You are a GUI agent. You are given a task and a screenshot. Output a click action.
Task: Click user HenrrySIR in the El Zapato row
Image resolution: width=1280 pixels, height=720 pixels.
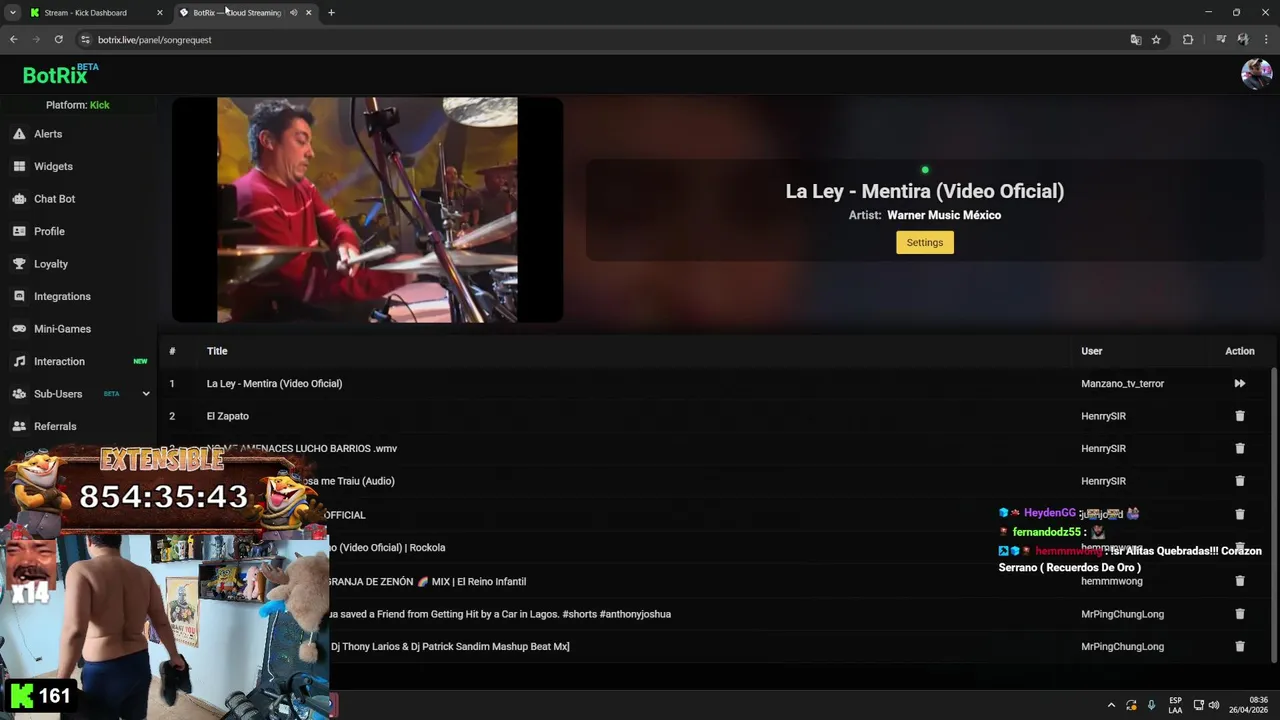click(1103, 416)
